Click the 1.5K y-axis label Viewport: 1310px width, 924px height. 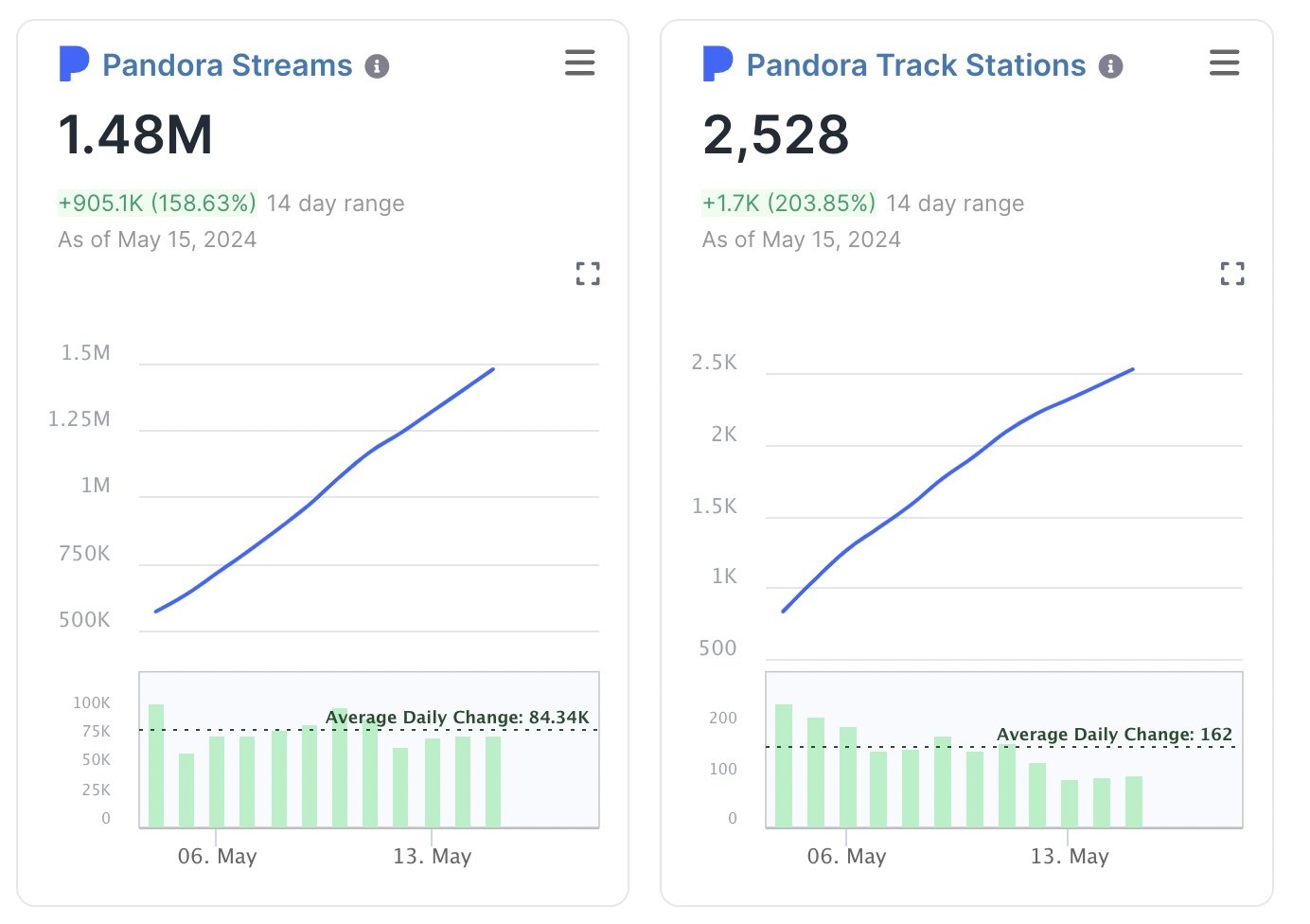[715, 506]
